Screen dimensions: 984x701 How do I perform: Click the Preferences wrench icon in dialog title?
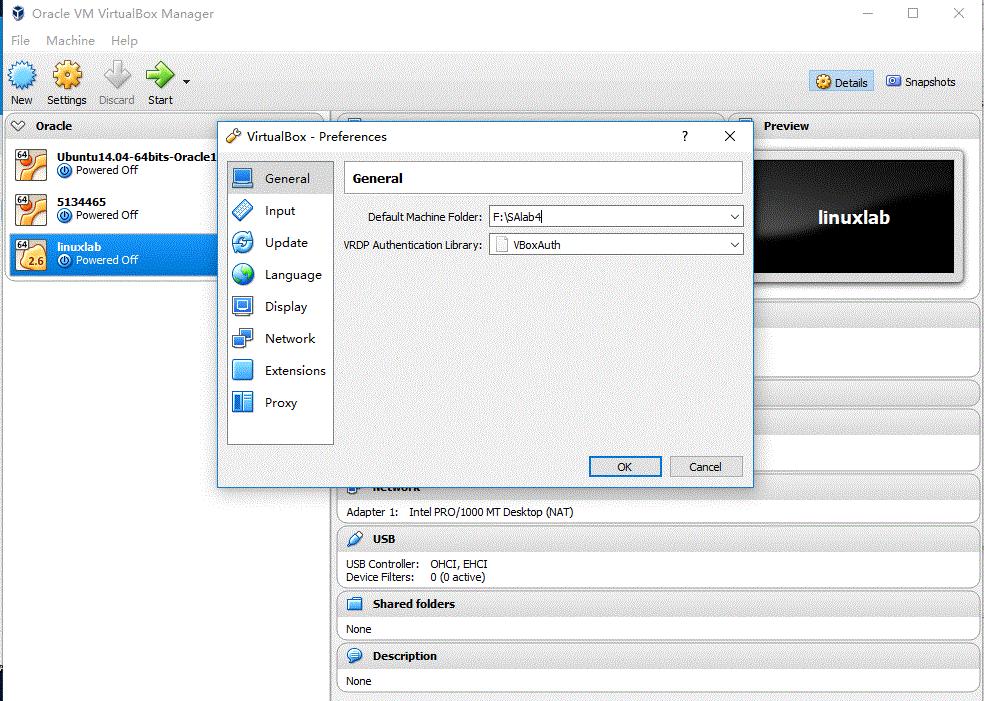coord(233,136)
